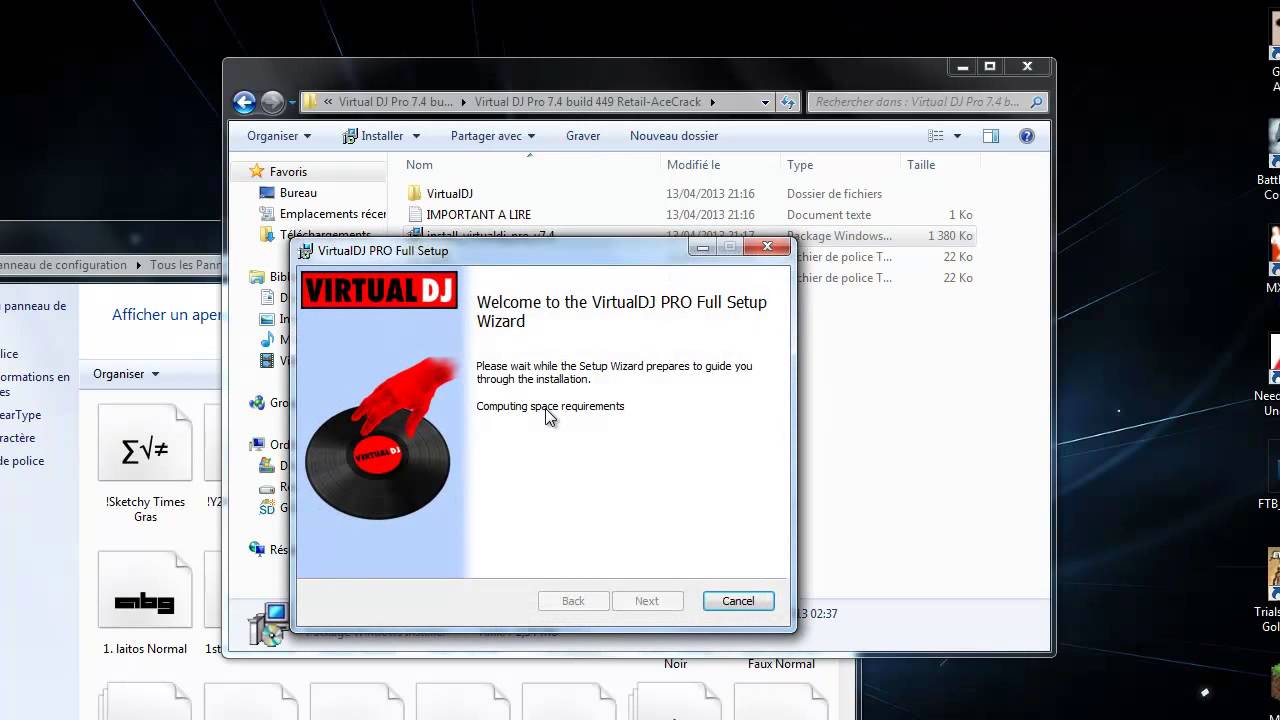
Task: Click the 'Noir' font label
Action: [676, 664]
